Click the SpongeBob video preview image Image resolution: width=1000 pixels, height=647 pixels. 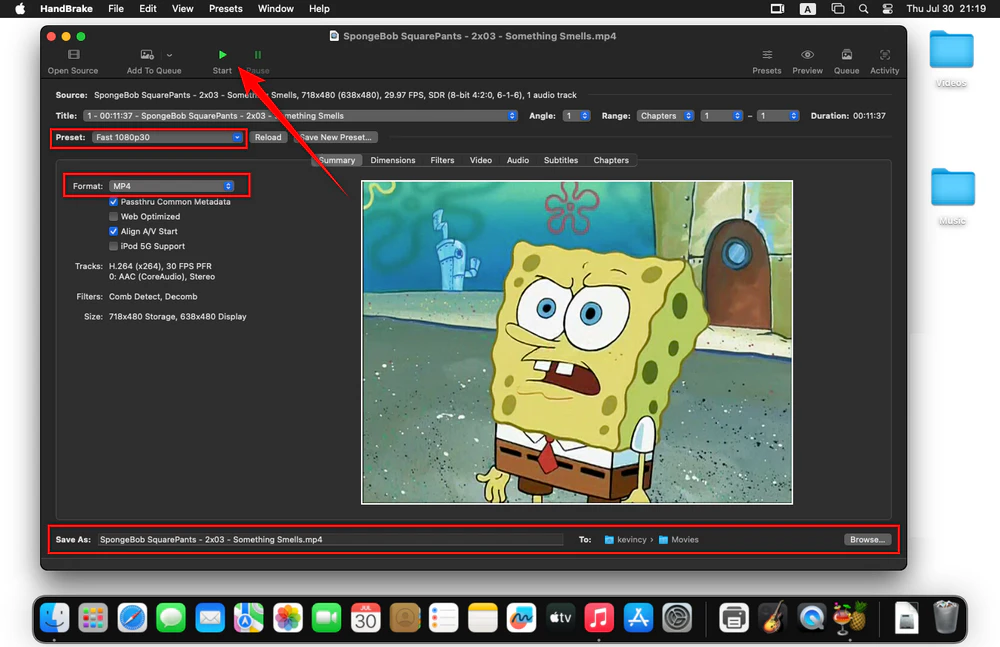click(577, 342)
